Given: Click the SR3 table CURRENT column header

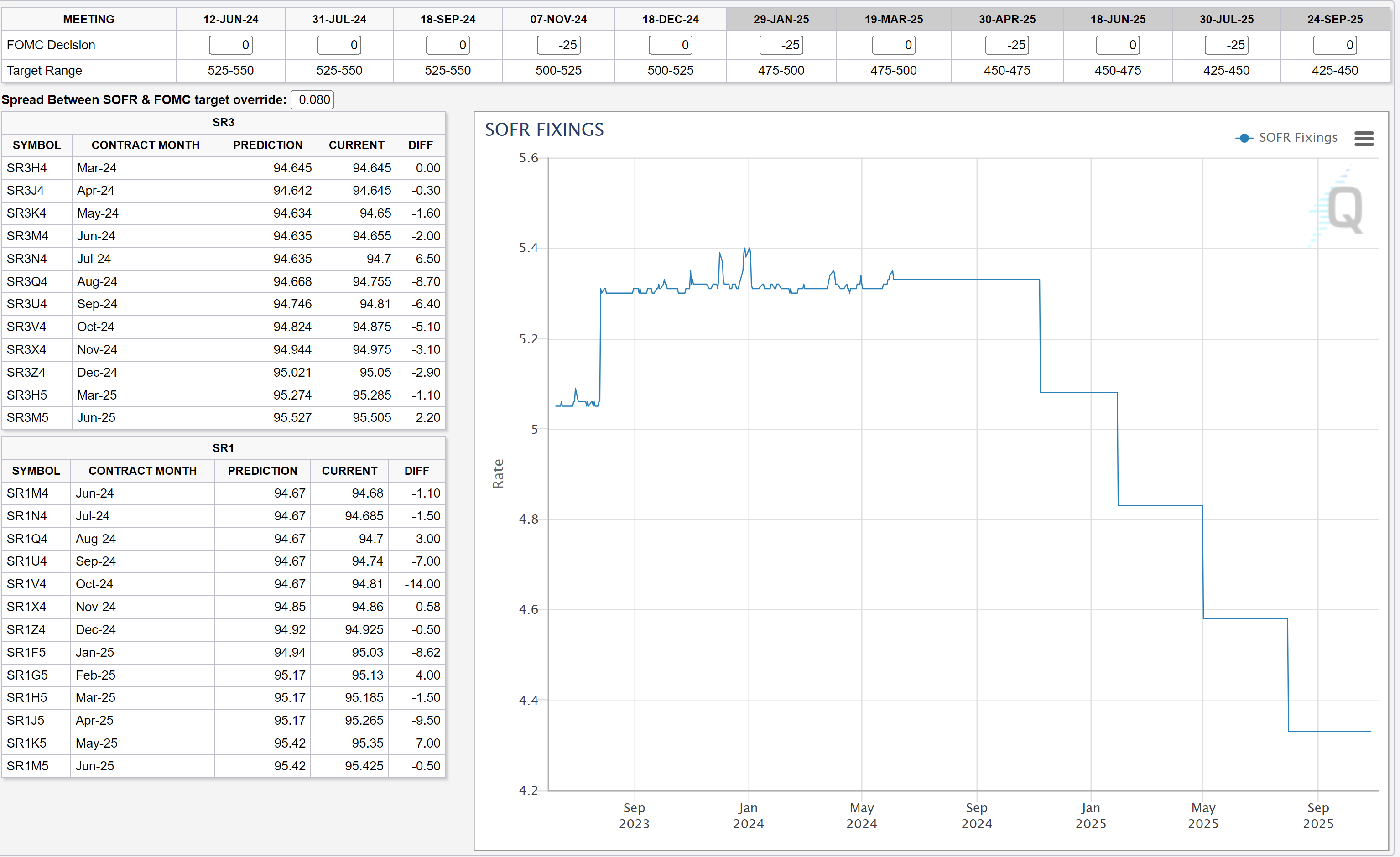Looking at the screenshot, I should click(356, 145).
